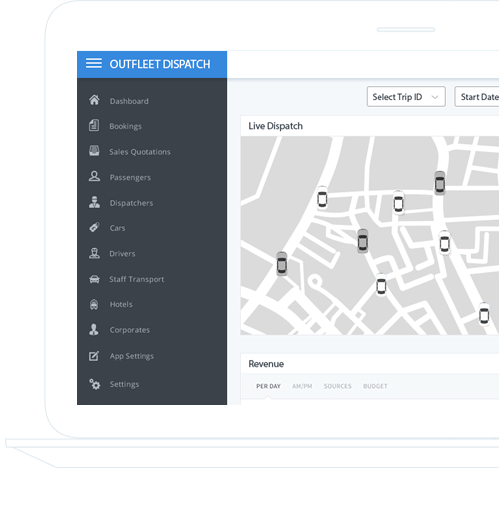Click the Live Dispatch heading

pos(275,126)
